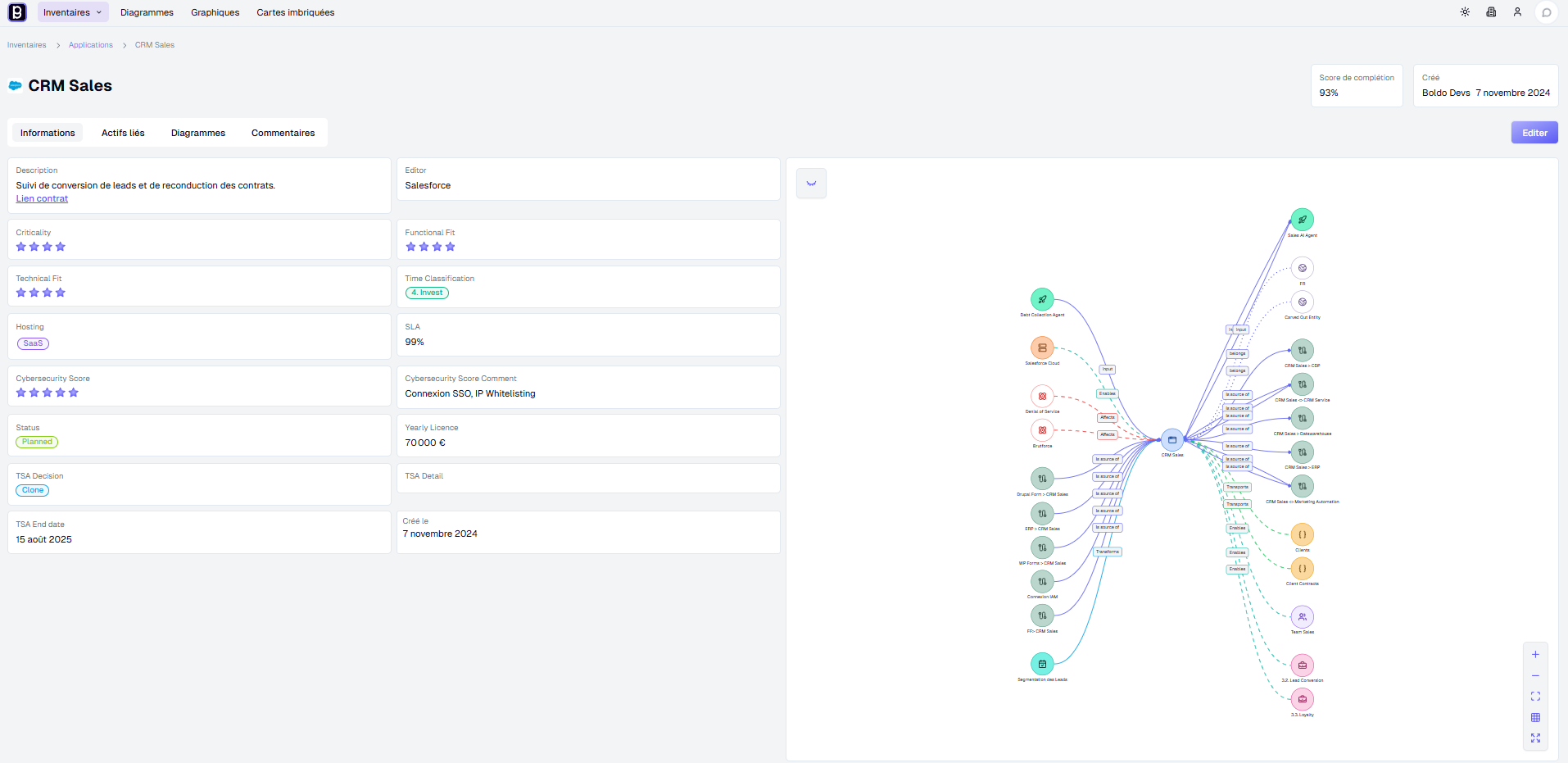Select the FR entity node
This screenshot has height=763, width=1568.
pyautogui.click(x=1302, y=268)
